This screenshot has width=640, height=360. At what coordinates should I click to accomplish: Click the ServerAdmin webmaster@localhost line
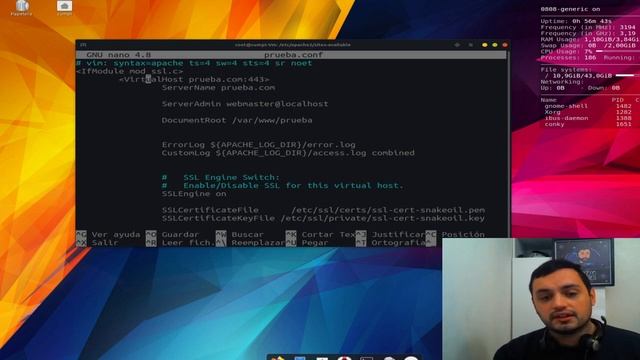[245, 104]
